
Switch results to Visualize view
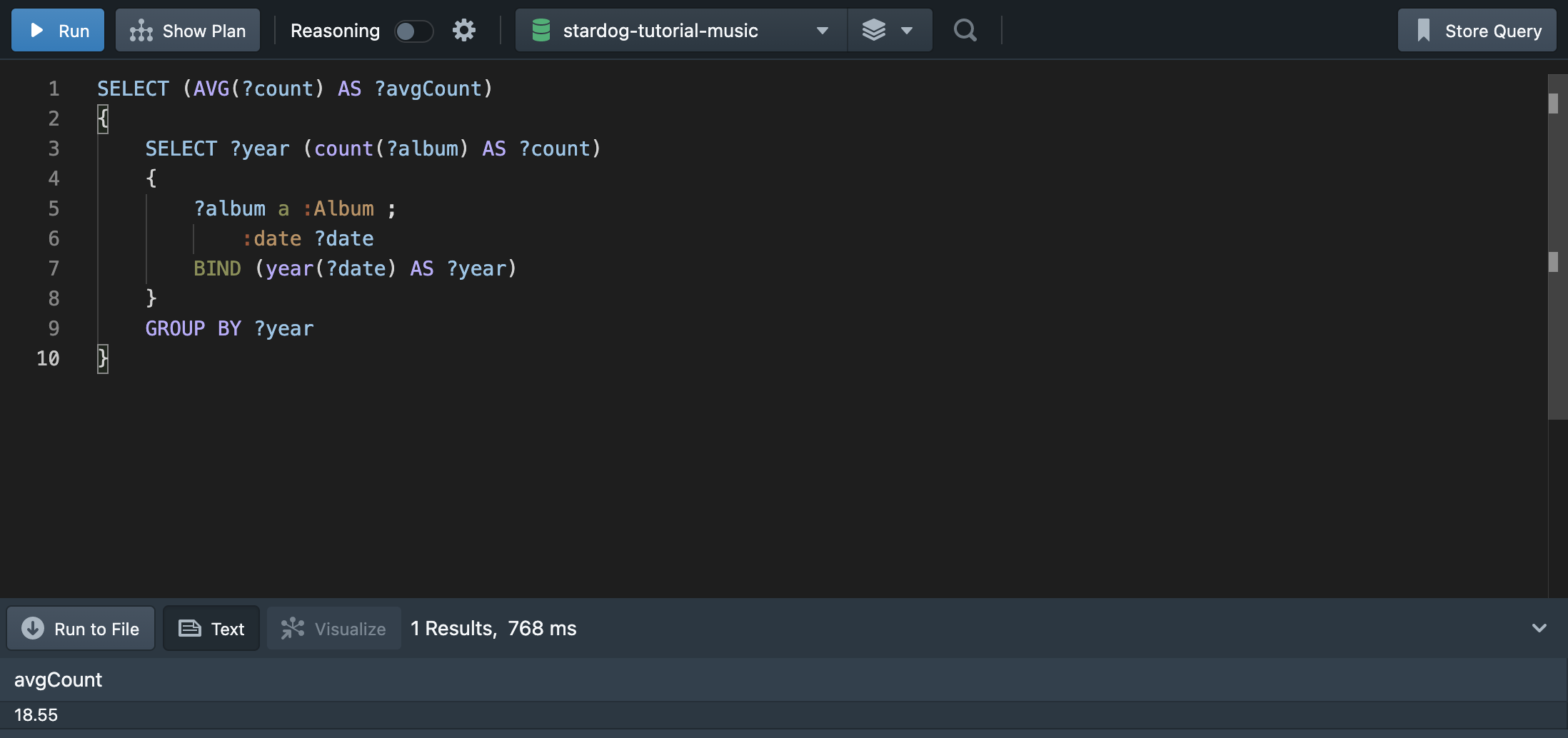pos(334,628)
